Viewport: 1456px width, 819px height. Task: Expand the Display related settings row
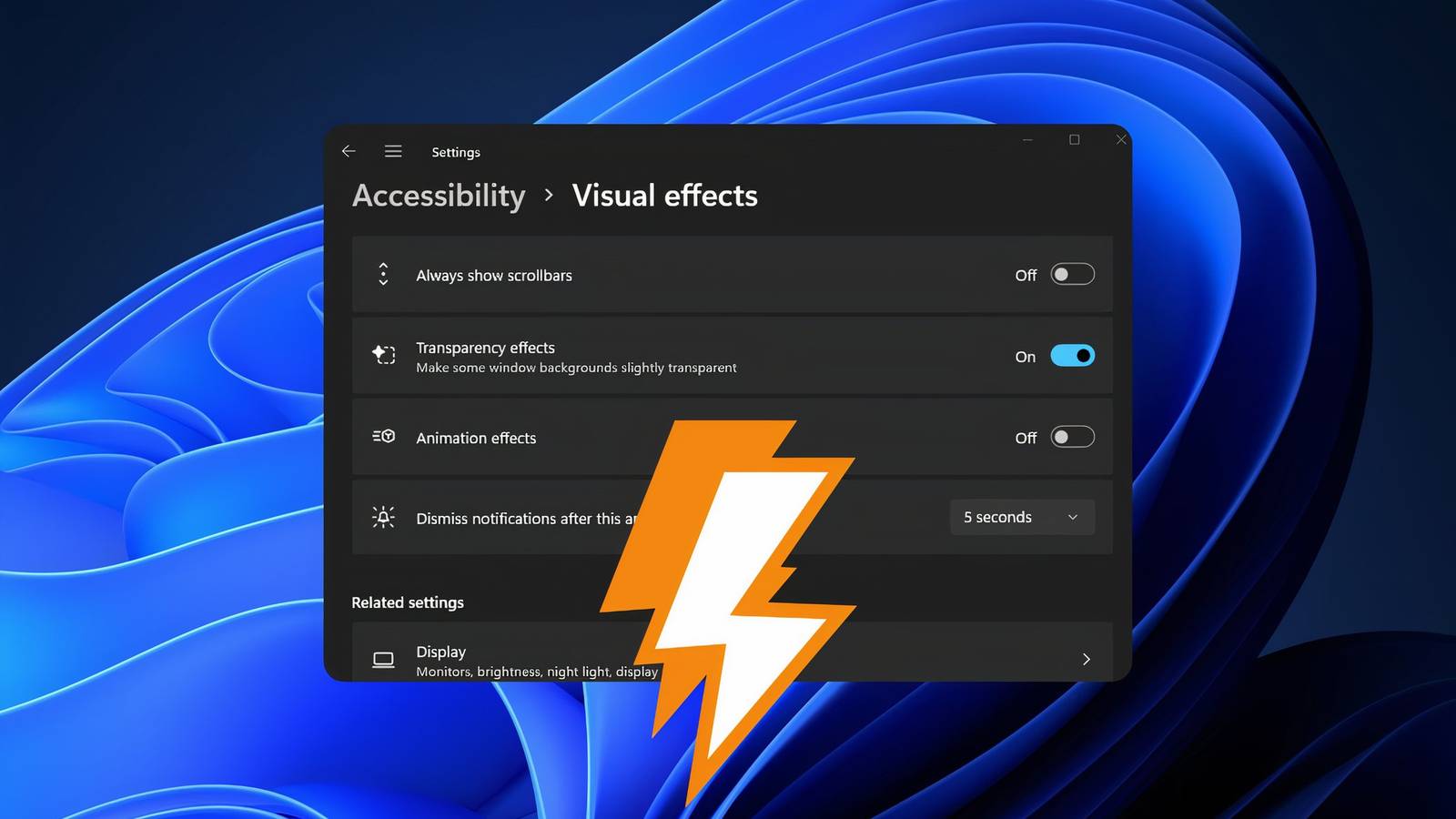(x=1086, y=659)
